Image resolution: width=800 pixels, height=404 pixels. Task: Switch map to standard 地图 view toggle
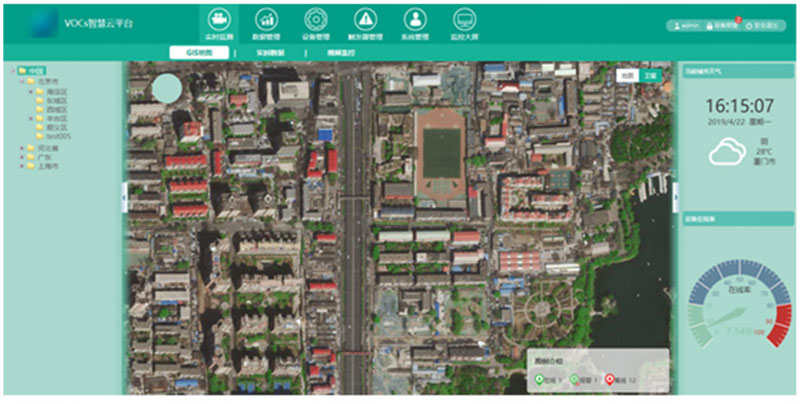tap(626, 75)
